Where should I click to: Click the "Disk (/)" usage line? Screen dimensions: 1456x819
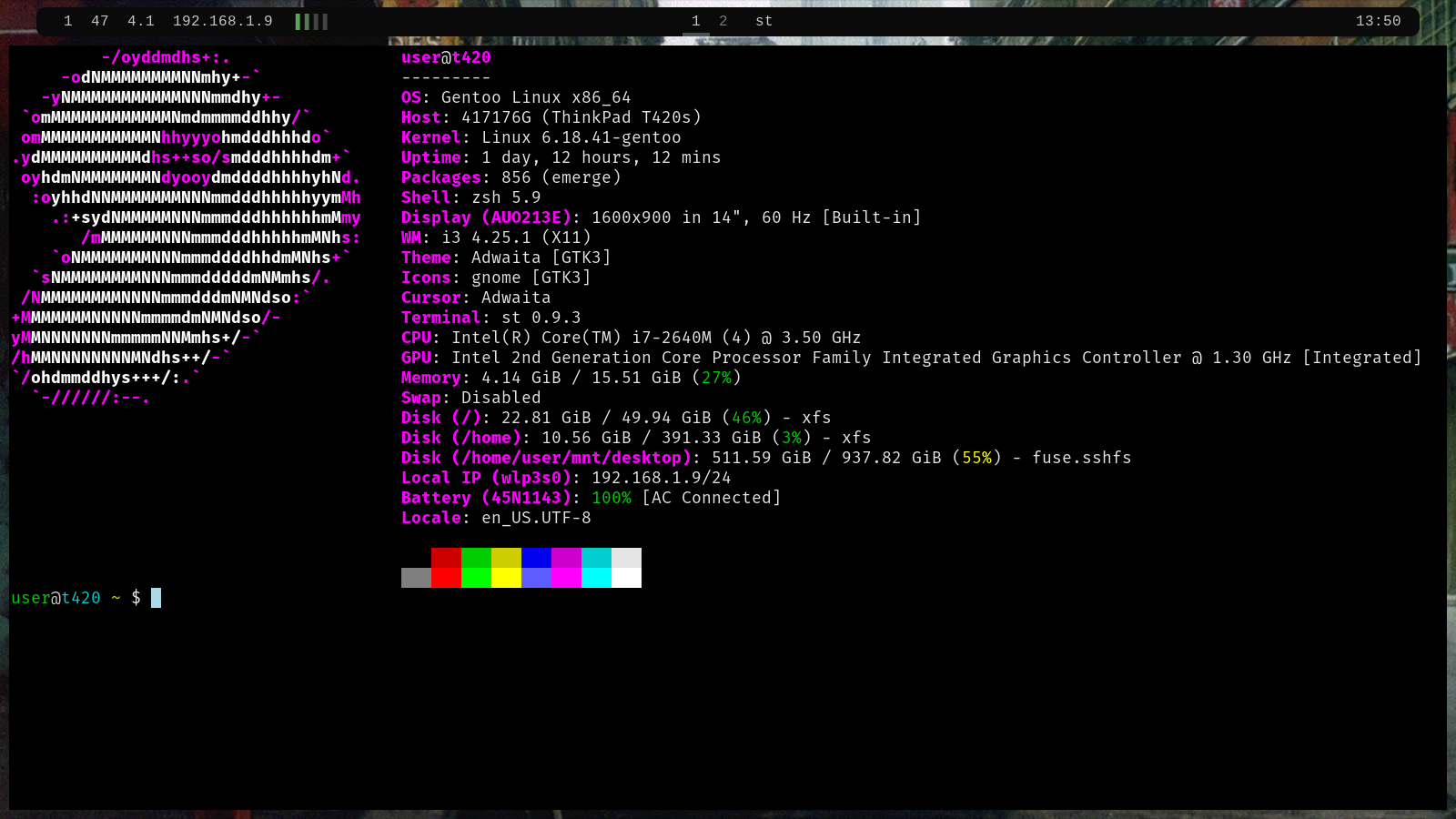point(616,418)
